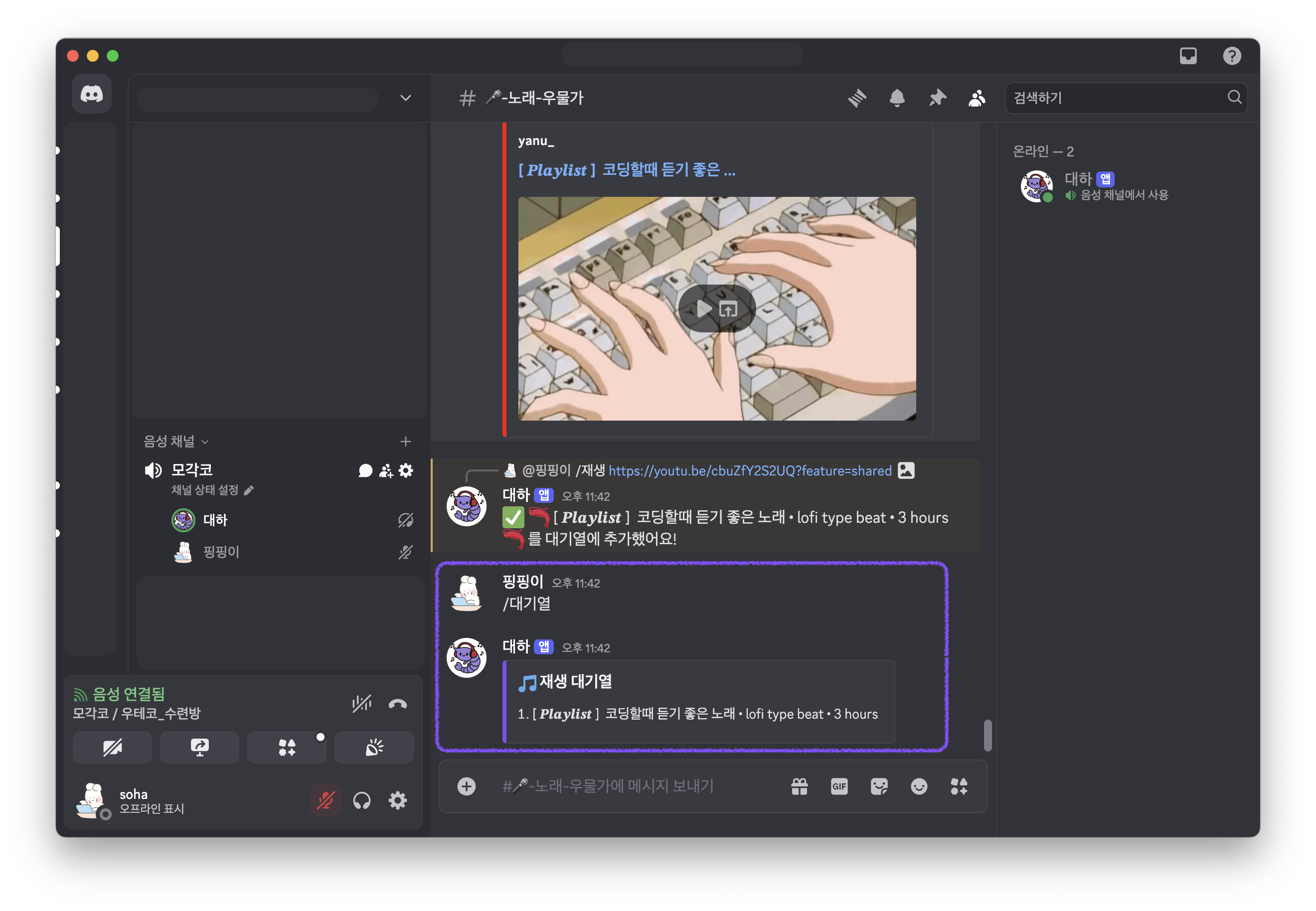Open 모각코 channel settings gear
The height and width of the screenshot is (911, 1316).
[406, 471]
